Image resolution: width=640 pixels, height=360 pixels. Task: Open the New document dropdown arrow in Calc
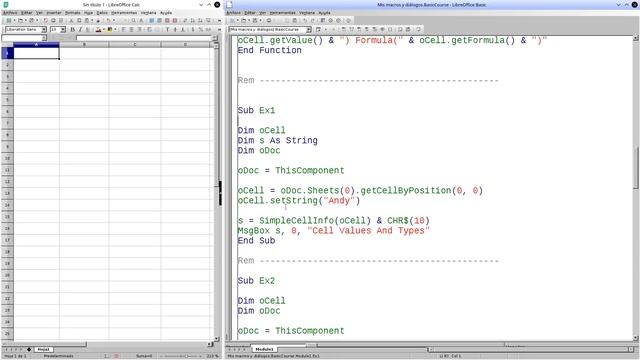[14, 20]
